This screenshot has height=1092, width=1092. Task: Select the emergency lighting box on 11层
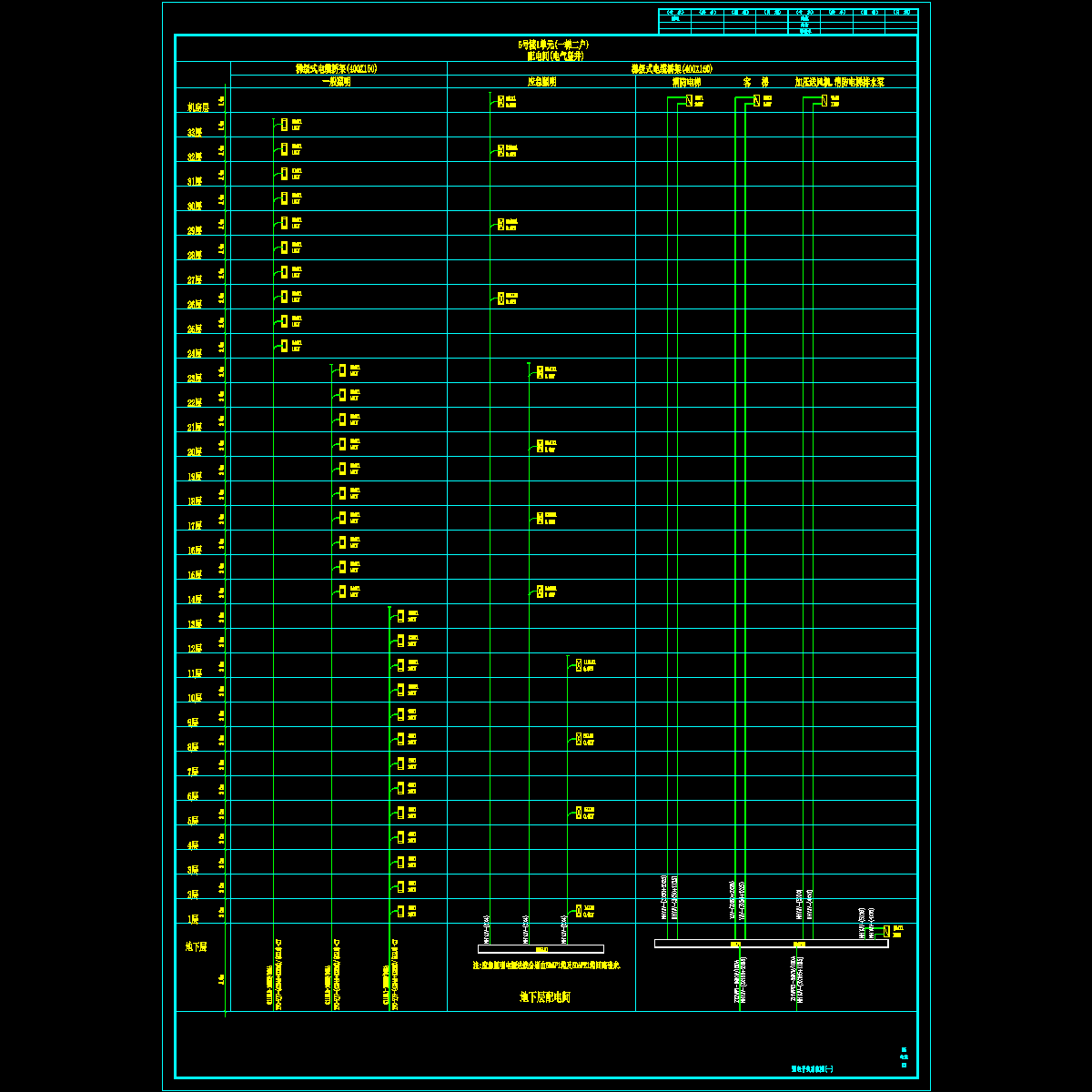click(578, 666)
